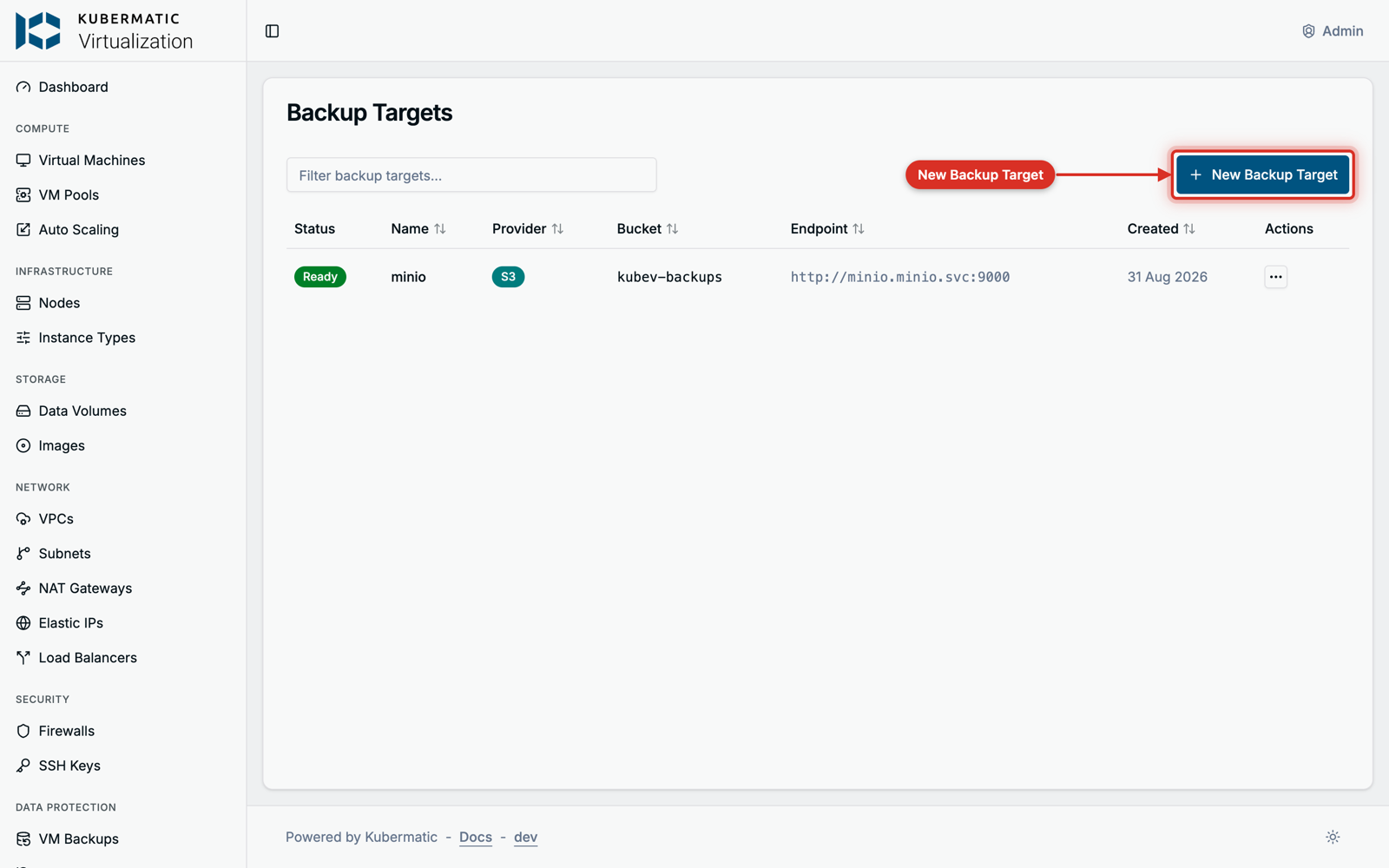Click the VM Pools icon

click(x=23, y=194)
